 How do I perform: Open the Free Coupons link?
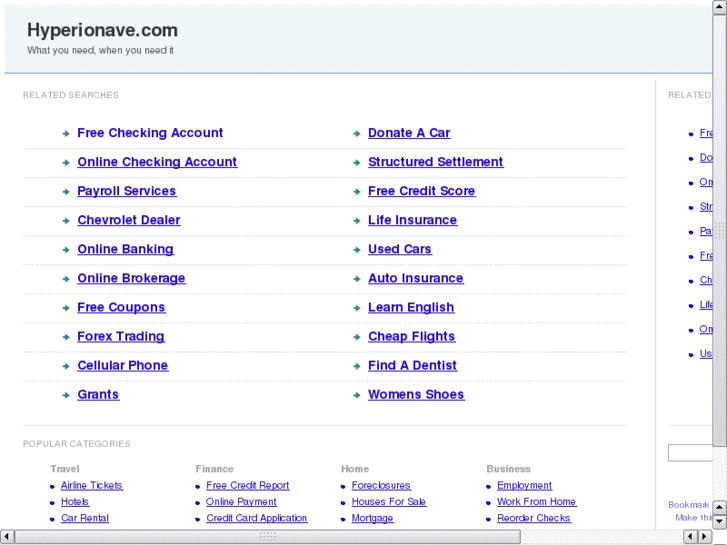click(121, 308)
